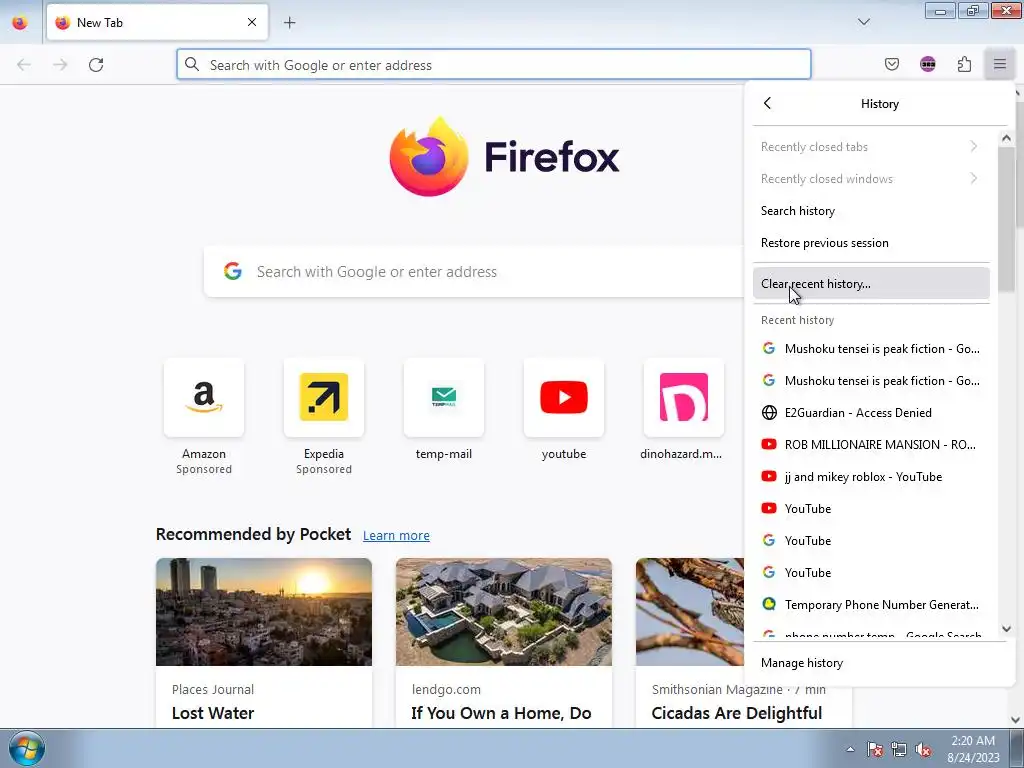This screenshot has width=1024, height=768.
Task: Open the list all tabs chevron
Action: [x=863, y=22]
